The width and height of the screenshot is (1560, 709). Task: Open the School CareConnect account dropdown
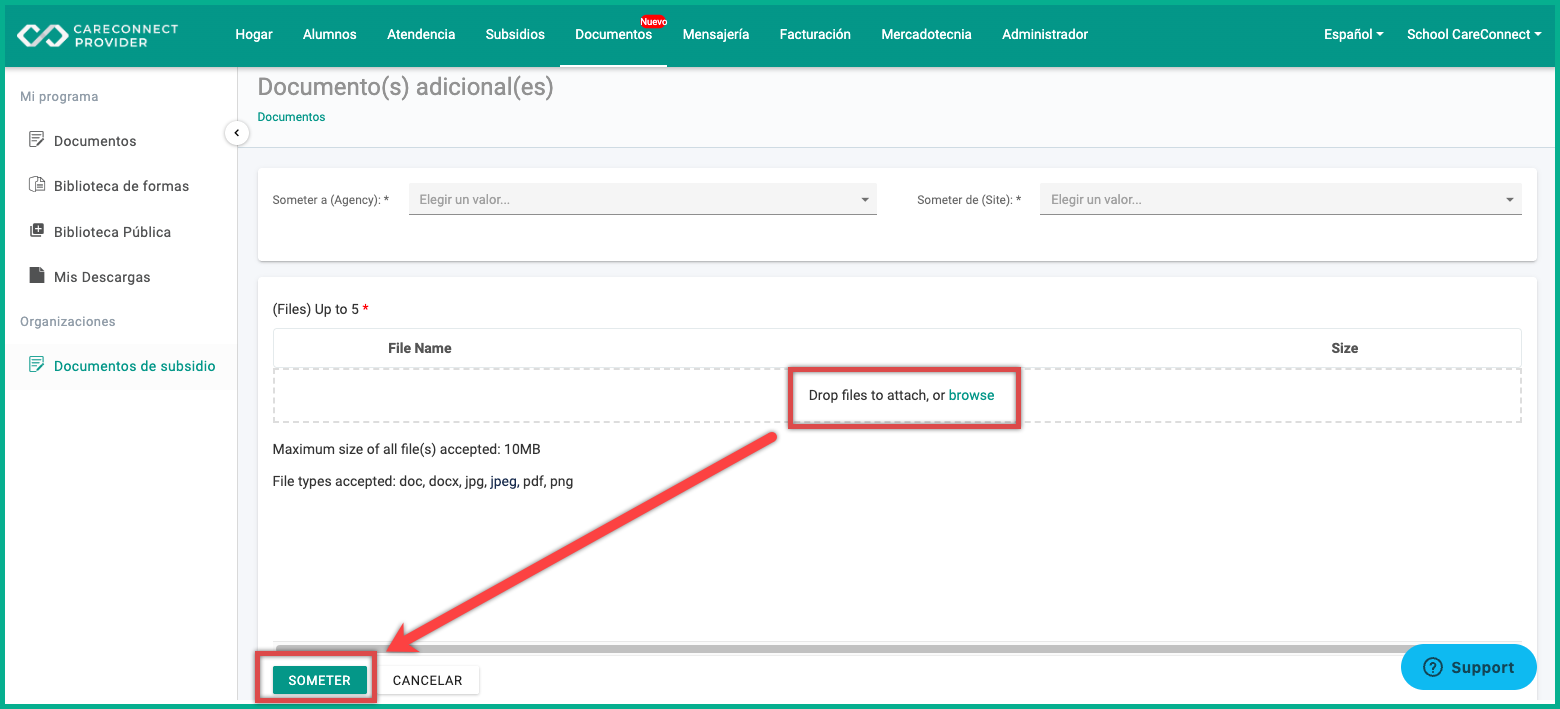(1474, 34)
